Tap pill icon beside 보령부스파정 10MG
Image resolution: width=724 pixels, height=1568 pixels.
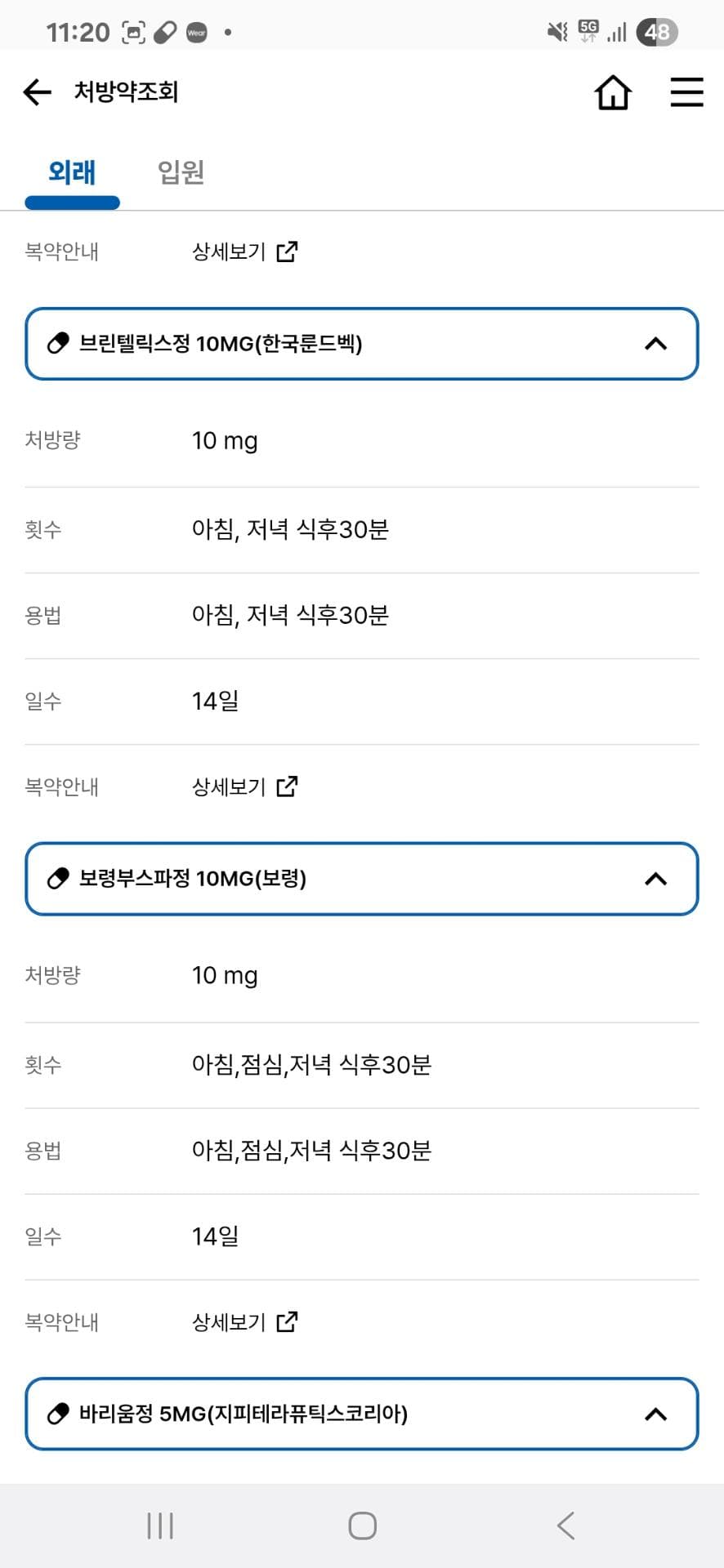[x=58, y=879]
